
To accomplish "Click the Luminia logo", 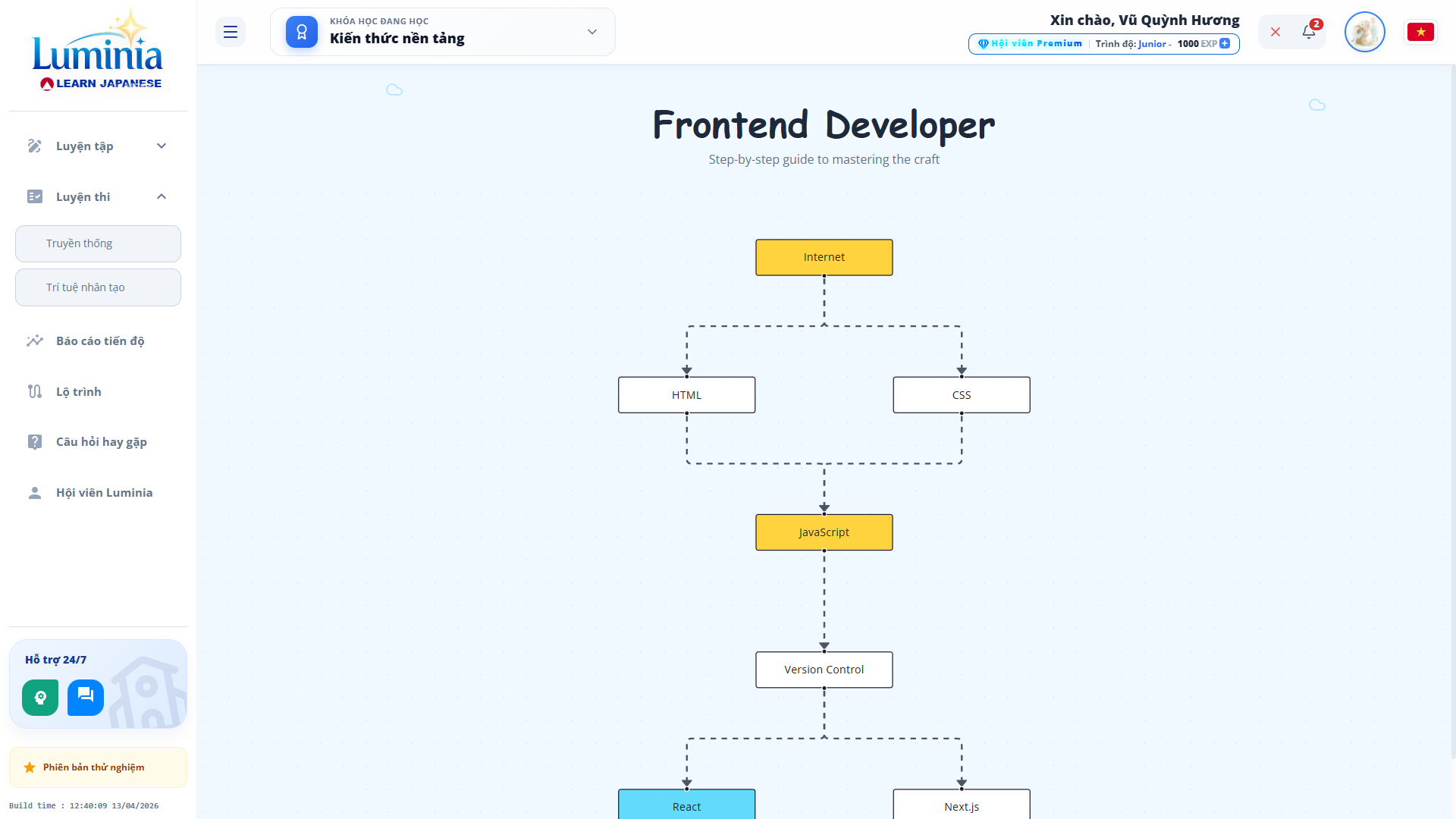I will point(98,52).
